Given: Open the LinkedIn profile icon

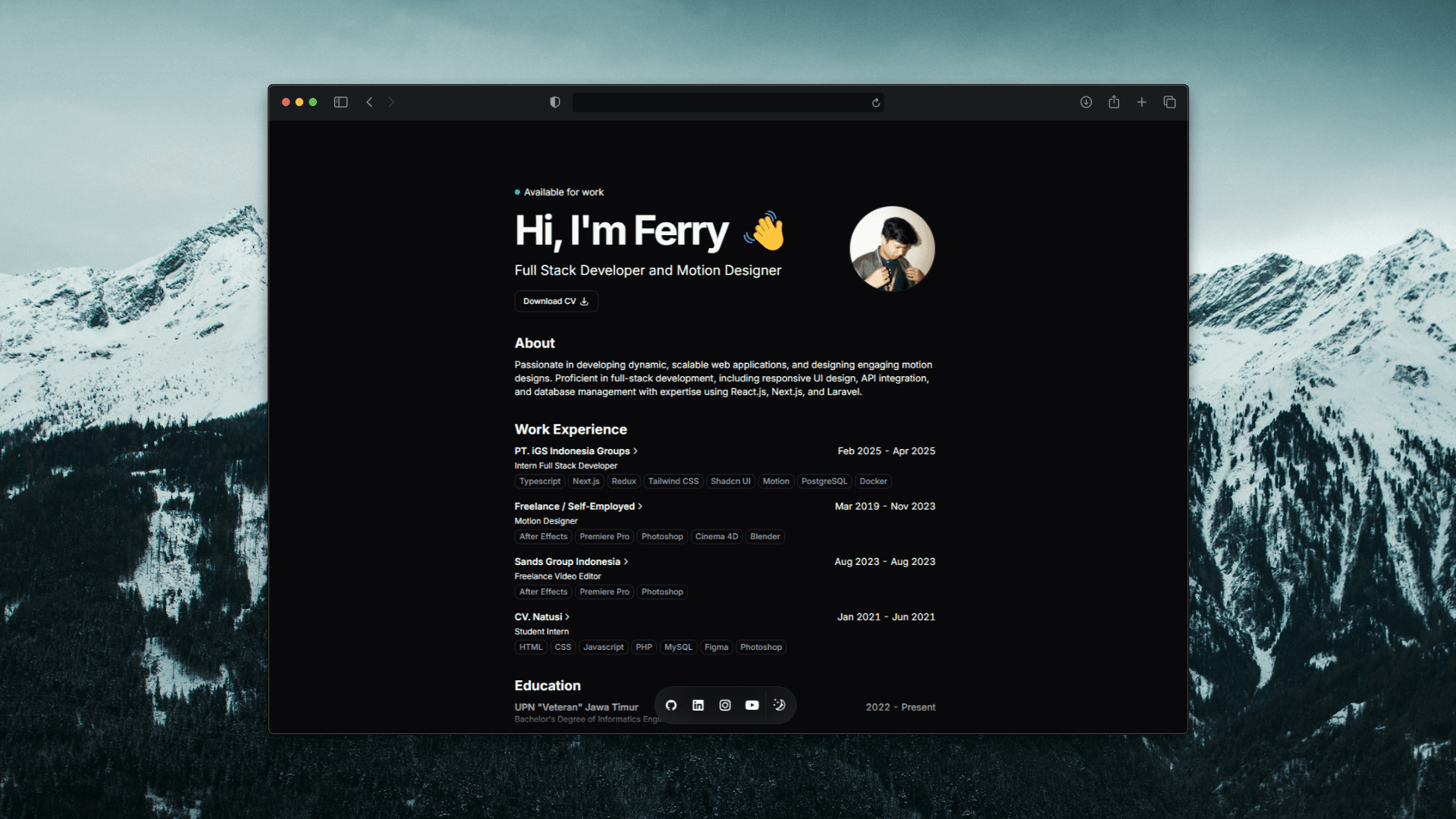Looking at the screenshot, I should (x=698, y=705).
